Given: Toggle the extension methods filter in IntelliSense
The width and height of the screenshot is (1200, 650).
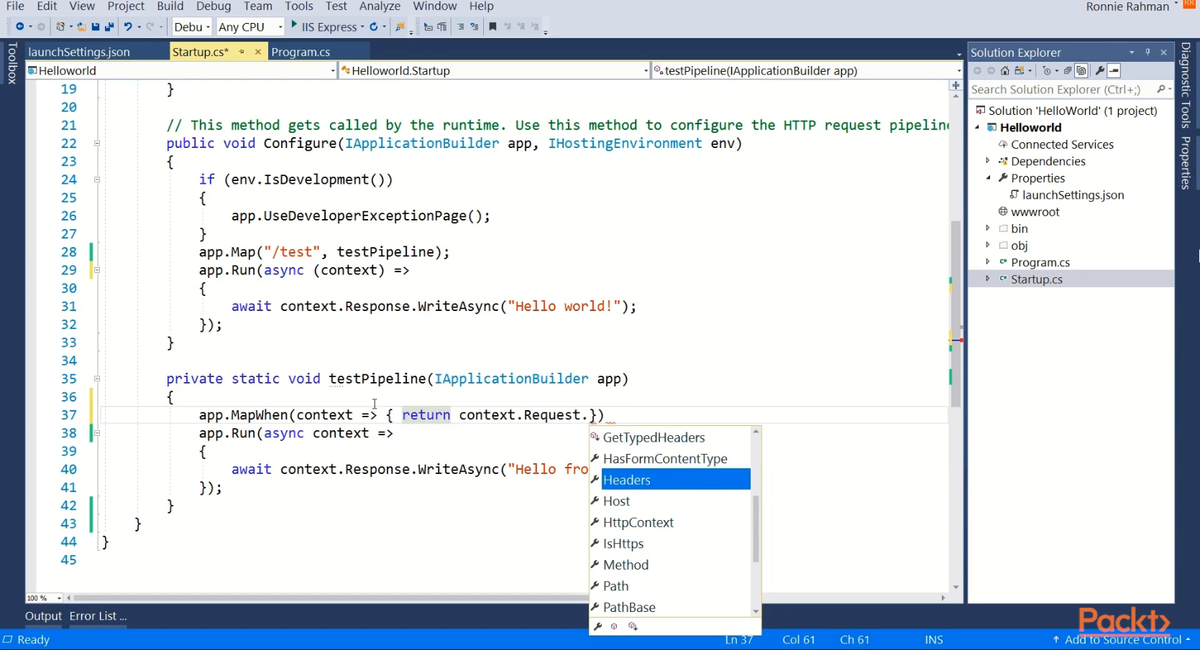Looking at the screenshot, I should (x=633, y=627).
